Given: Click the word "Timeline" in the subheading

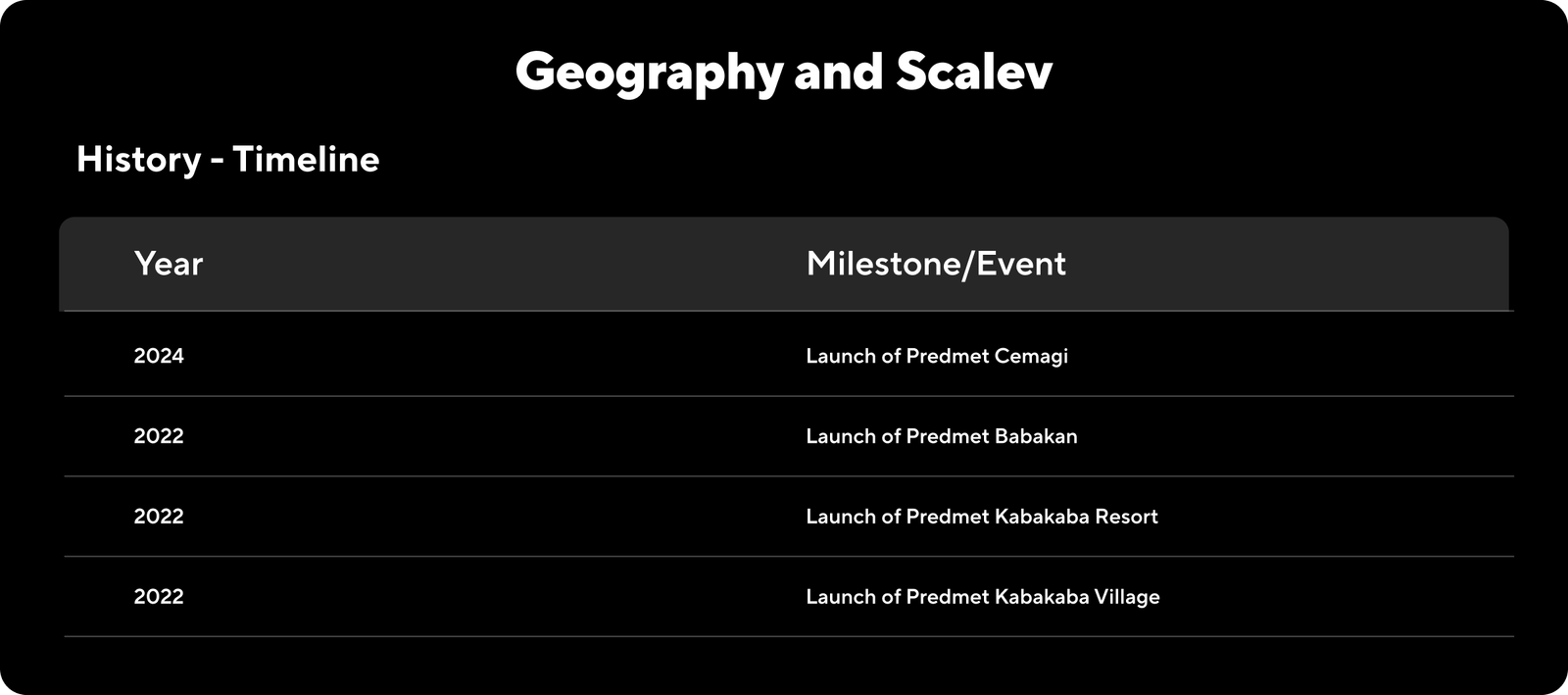Looking at the screenshot, I should point(306,159).
